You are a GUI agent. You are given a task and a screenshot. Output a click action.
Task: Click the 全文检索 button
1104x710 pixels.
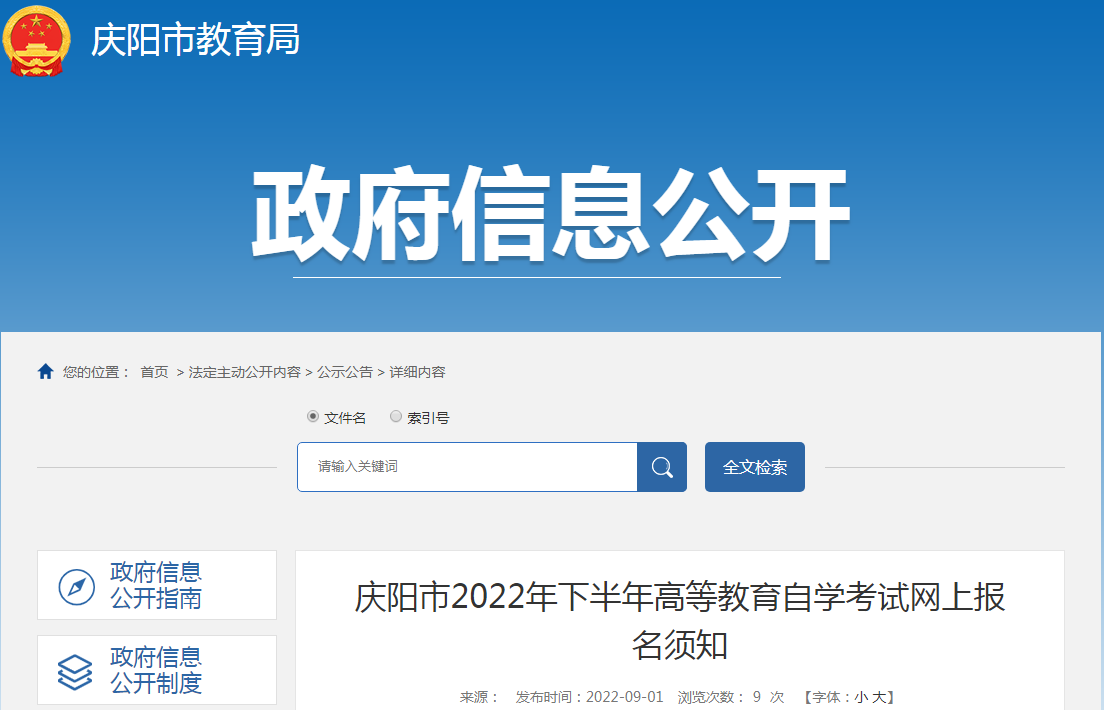[755, 467]
